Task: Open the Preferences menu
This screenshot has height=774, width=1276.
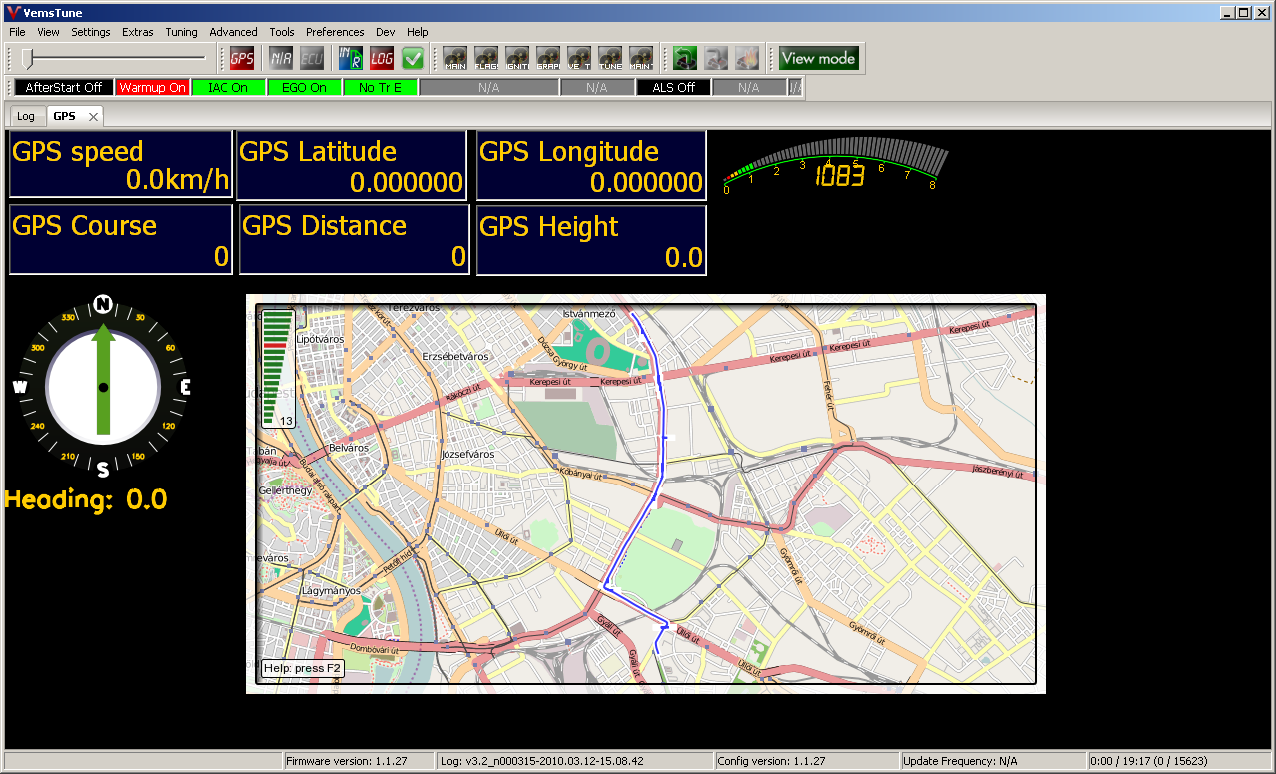Action: pyautogui.click(x=335, y=32)
